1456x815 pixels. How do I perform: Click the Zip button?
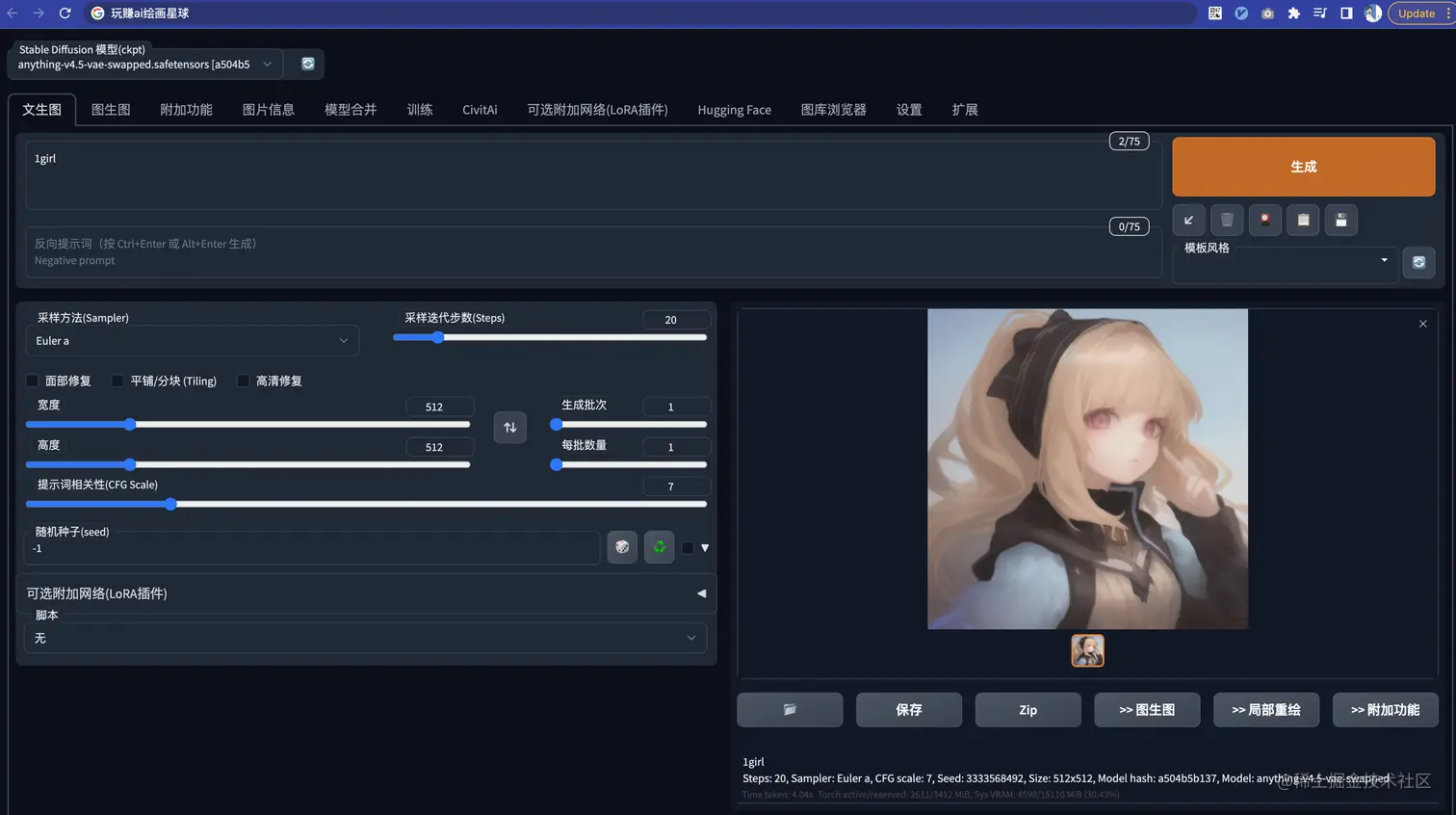pos(1027,709)
